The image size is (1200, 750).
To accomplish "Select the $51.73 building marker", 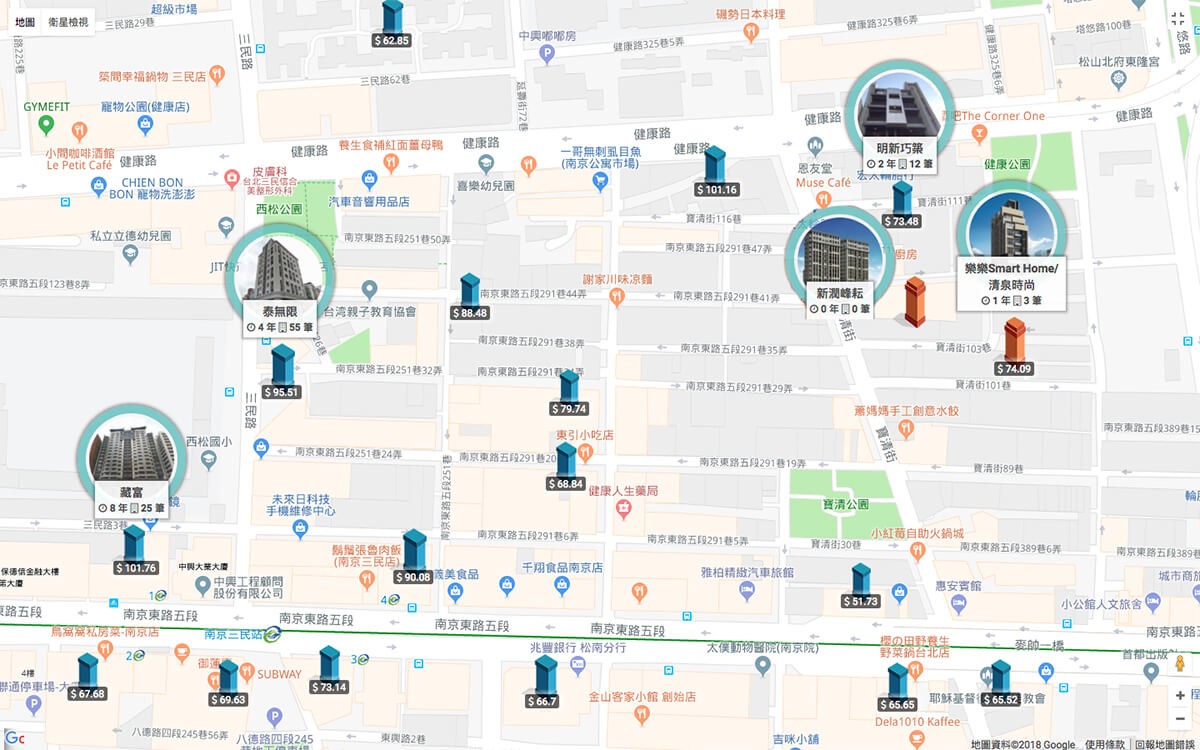I will (860, 586).
